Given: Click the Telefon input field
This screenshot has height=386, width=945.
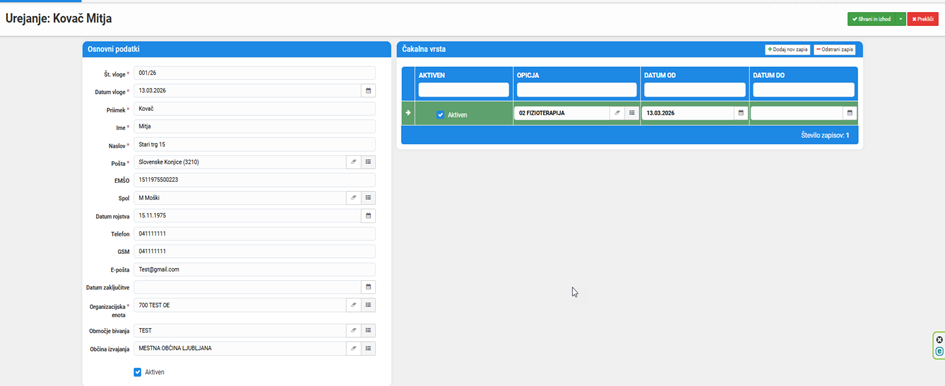Looking at the screenshot, I should point(254,233).
